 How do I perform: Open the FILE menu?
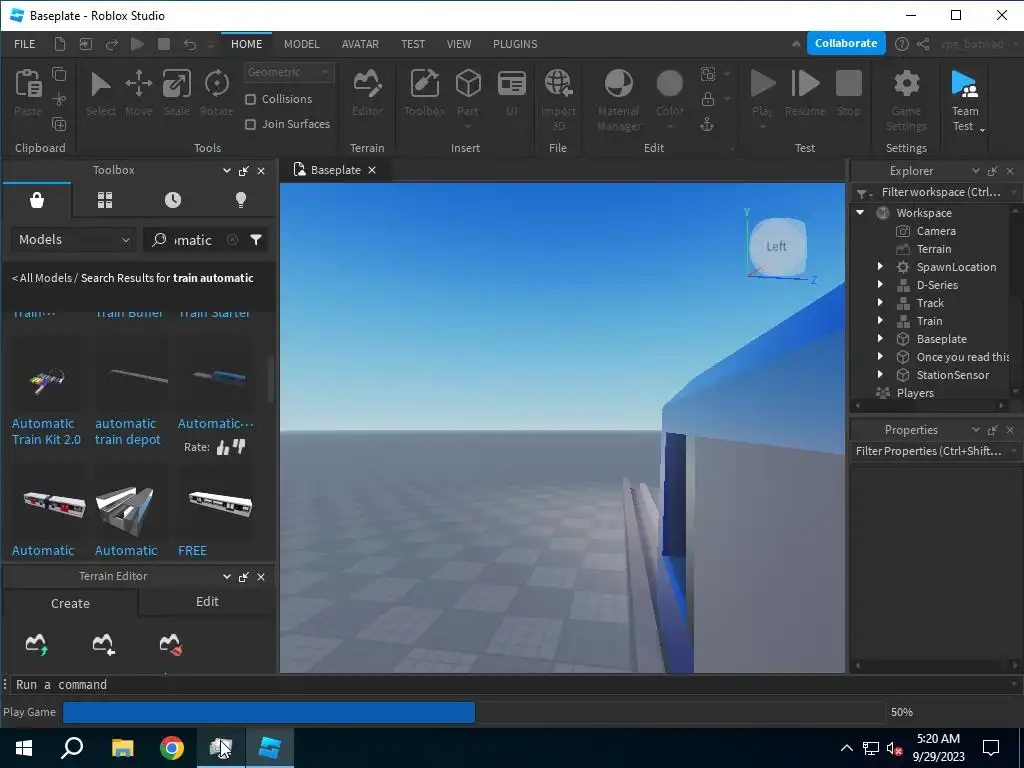click(x=25, y=44)
